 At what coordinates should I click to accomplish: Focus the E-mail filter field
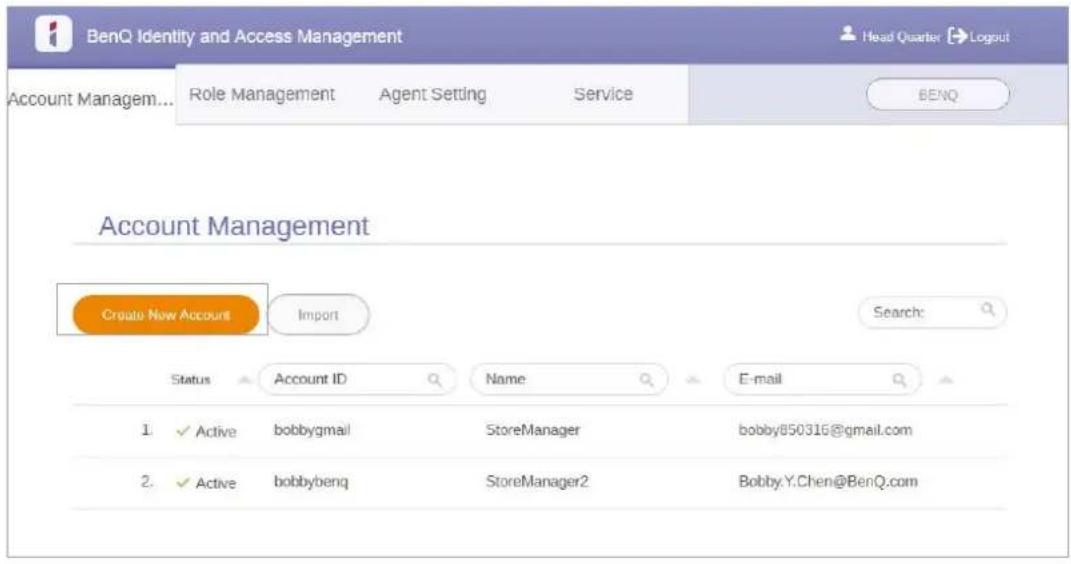click(822, 380)
